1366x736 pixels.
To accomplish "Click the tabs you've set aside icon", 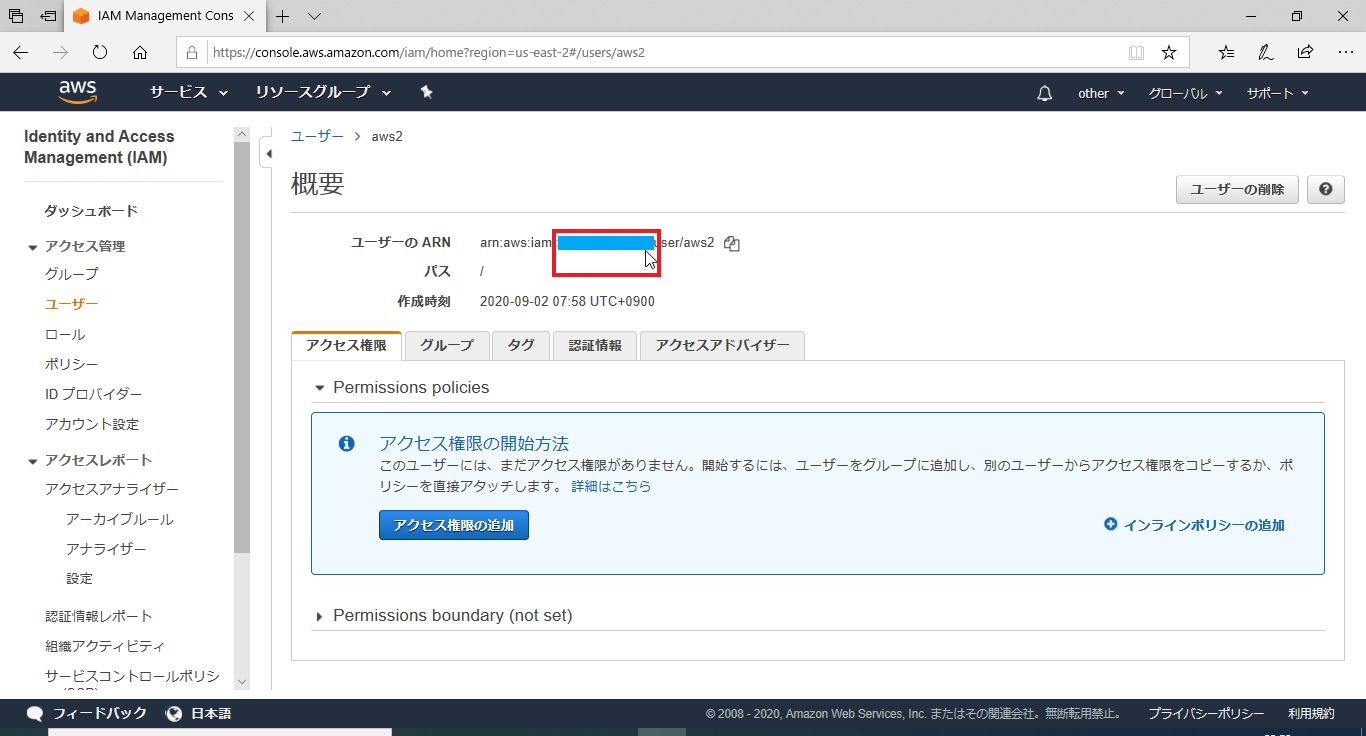I will [x=16, y=16].
